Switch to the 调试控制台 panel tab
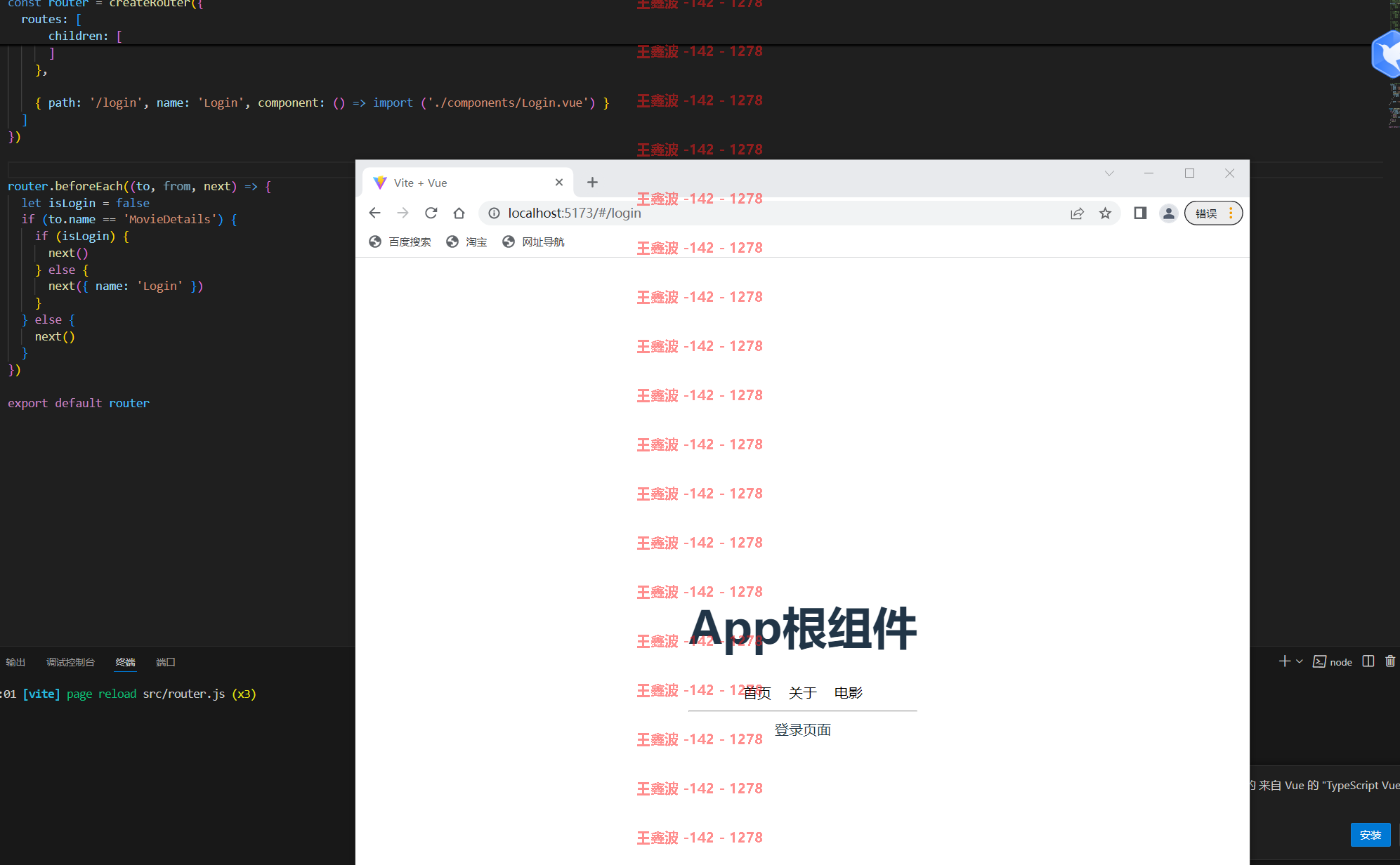The image size is (1400, 865). point(70,662)
